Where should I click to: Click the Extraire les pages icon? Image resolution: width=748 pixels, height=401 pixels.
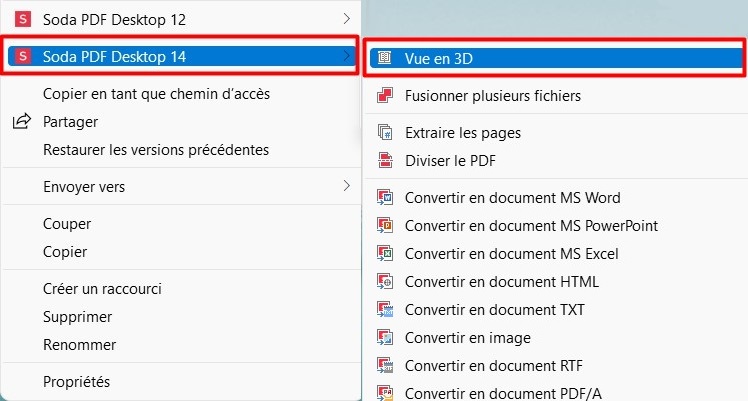384,132
